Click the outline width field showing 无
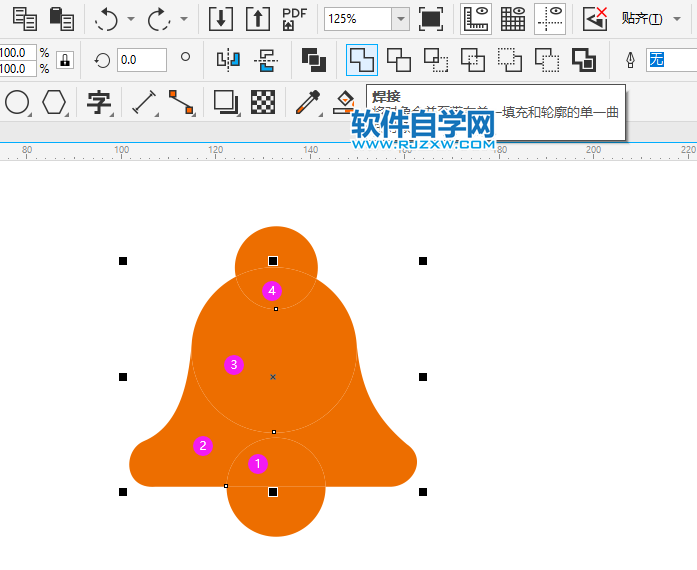The height and width of the screenshot is (570, 697). (x=670, y=60)
